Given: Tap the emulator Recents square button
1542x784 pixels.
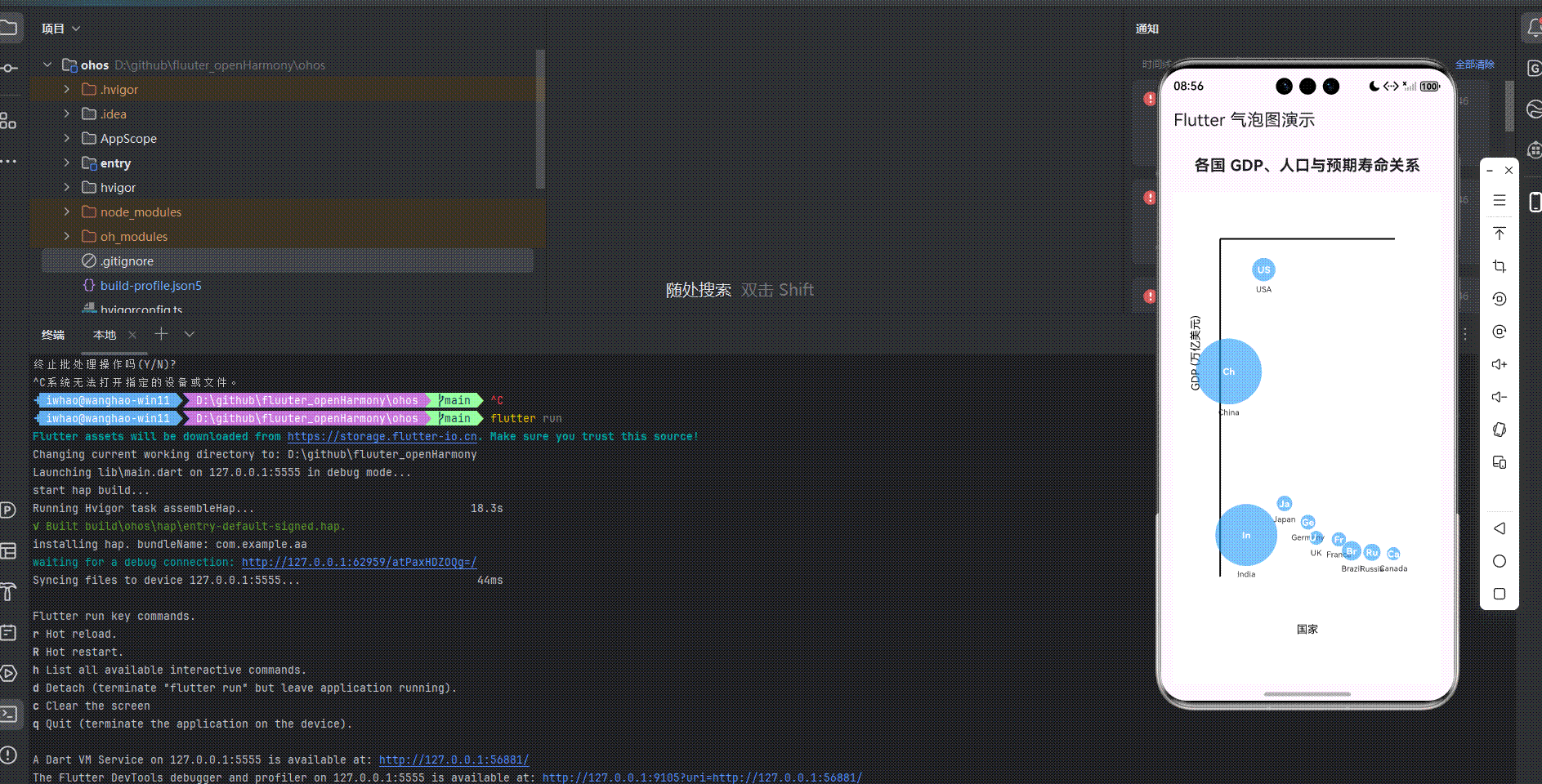Looking at the screenshot, I should click(x=1500, y=594).
